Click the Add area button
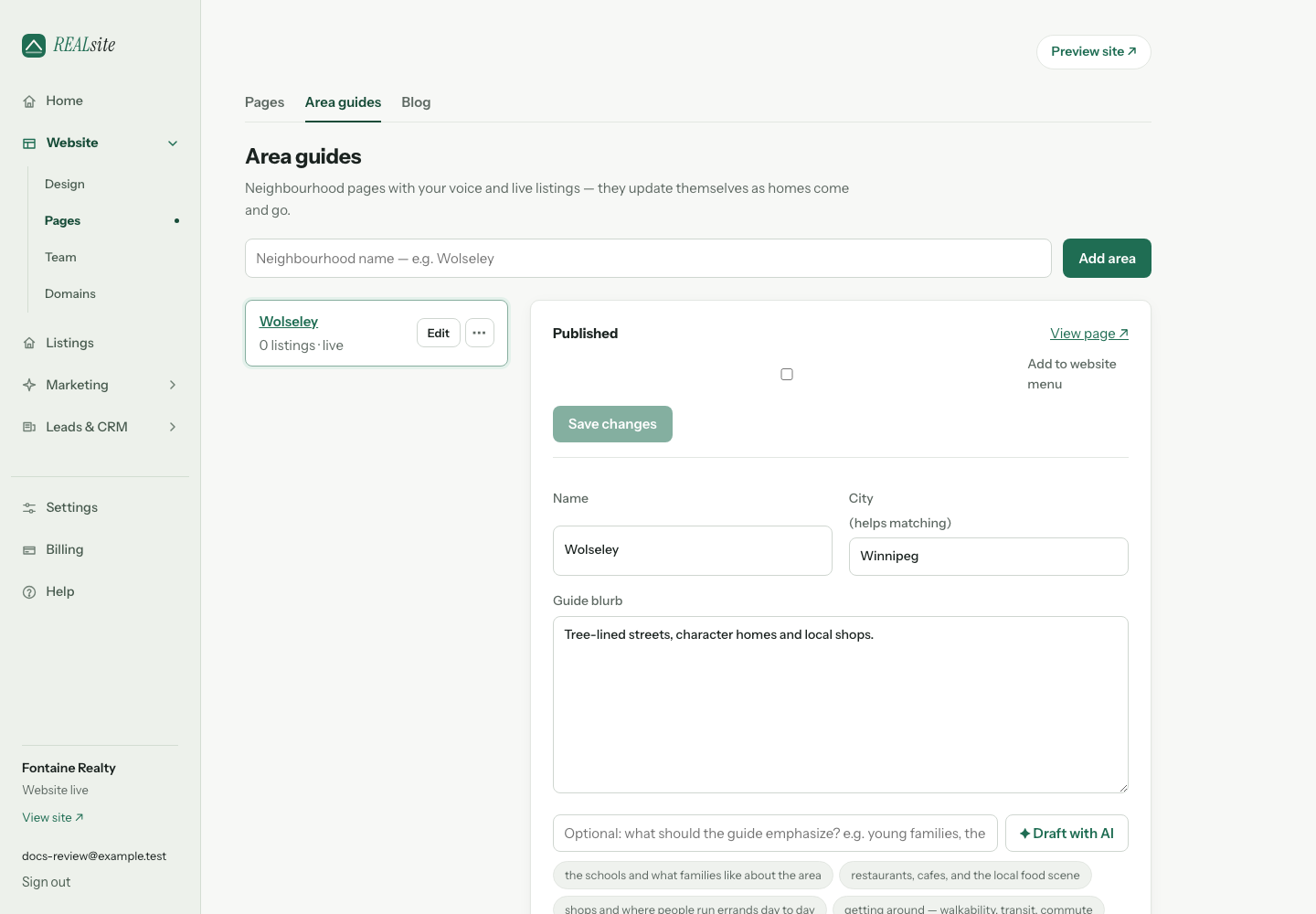The width and height of the screenshot is (1316, 914). pyautogui.click(x=1107, y=259)
